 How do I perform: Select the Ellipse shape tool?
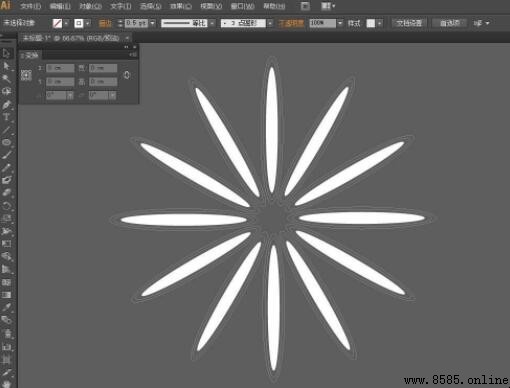6,142
